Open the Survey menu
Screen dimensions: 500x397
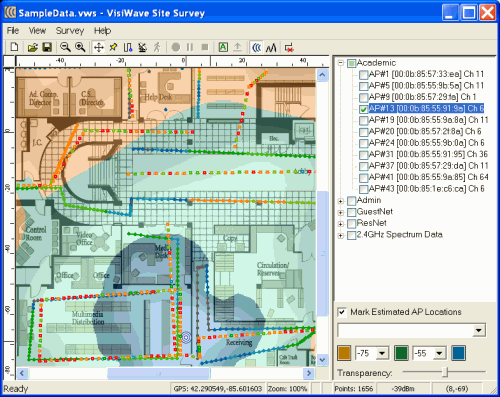tap(70, 31)
